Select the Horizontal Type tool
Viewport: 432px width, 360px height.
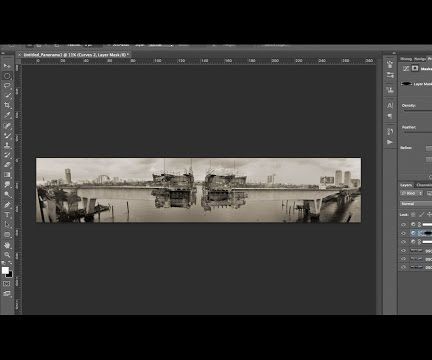7,215
